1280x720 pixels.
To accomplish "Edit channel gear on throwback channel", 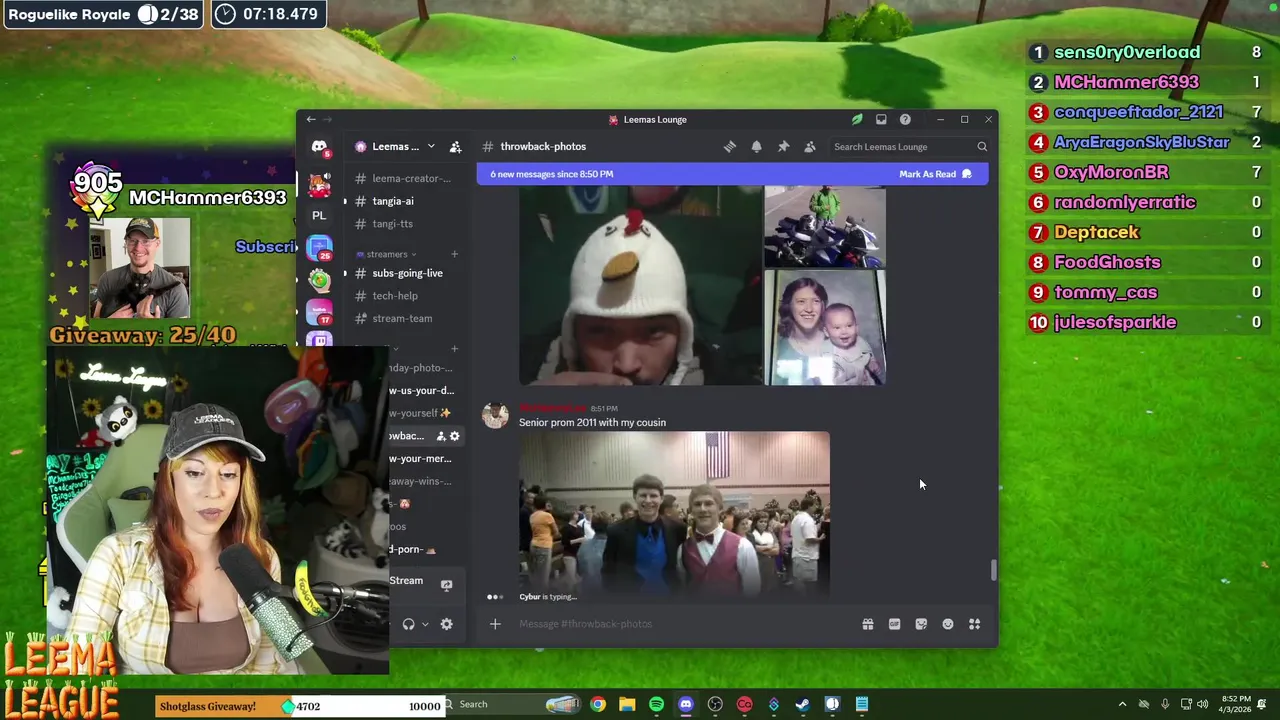I will click(x=455, y=436).
